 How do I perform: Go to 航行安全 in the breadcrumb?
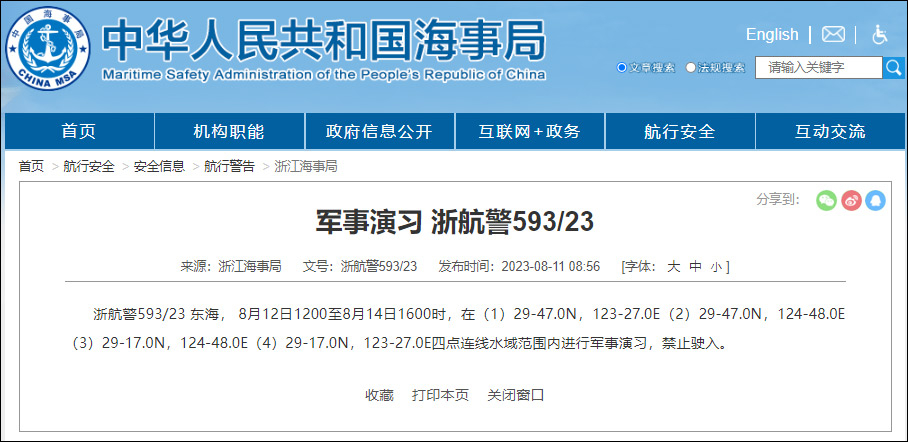pos(89,167)
